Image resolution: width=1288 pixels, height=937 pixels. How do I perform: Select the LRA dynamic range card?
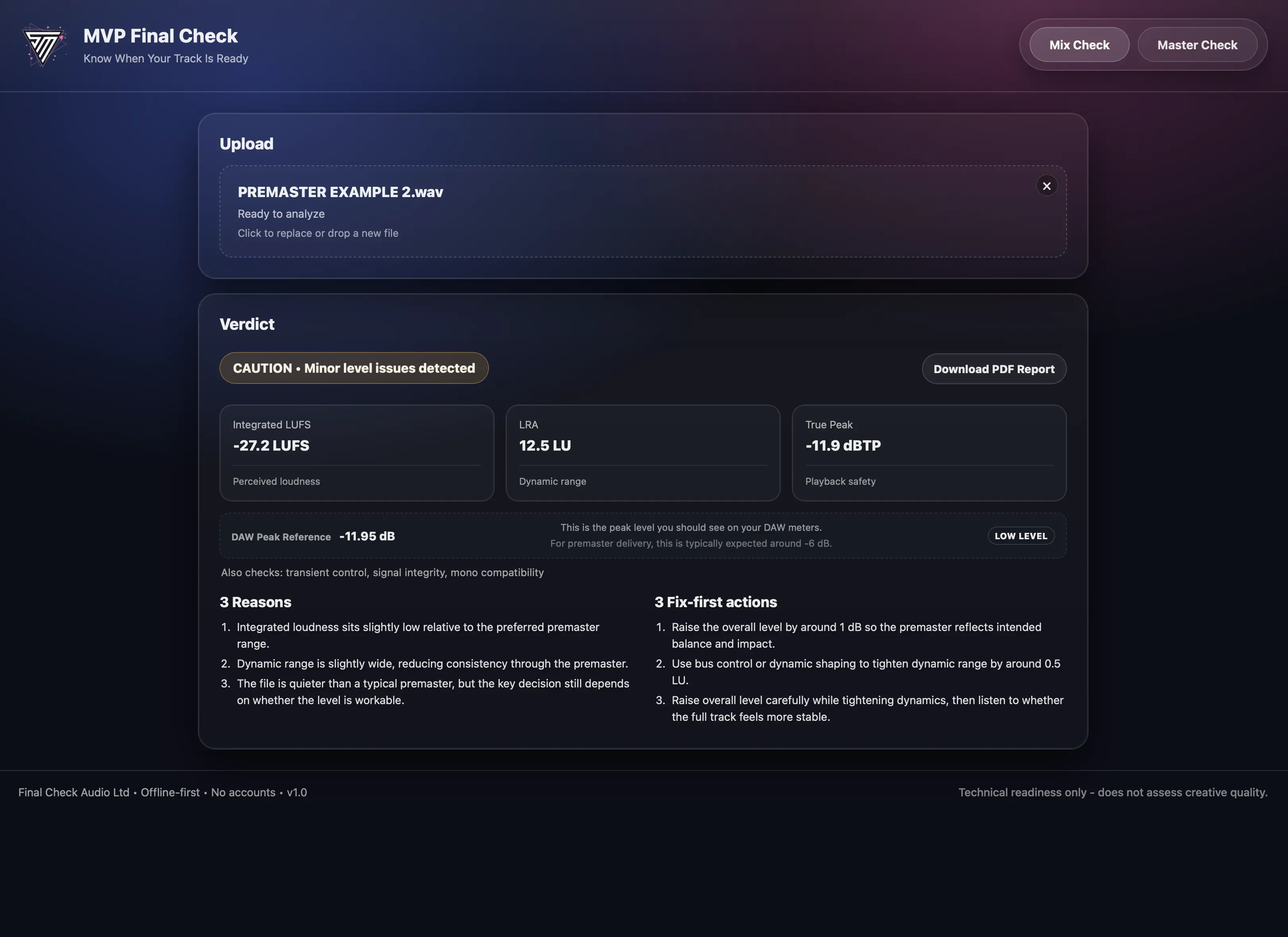point(642,452)
